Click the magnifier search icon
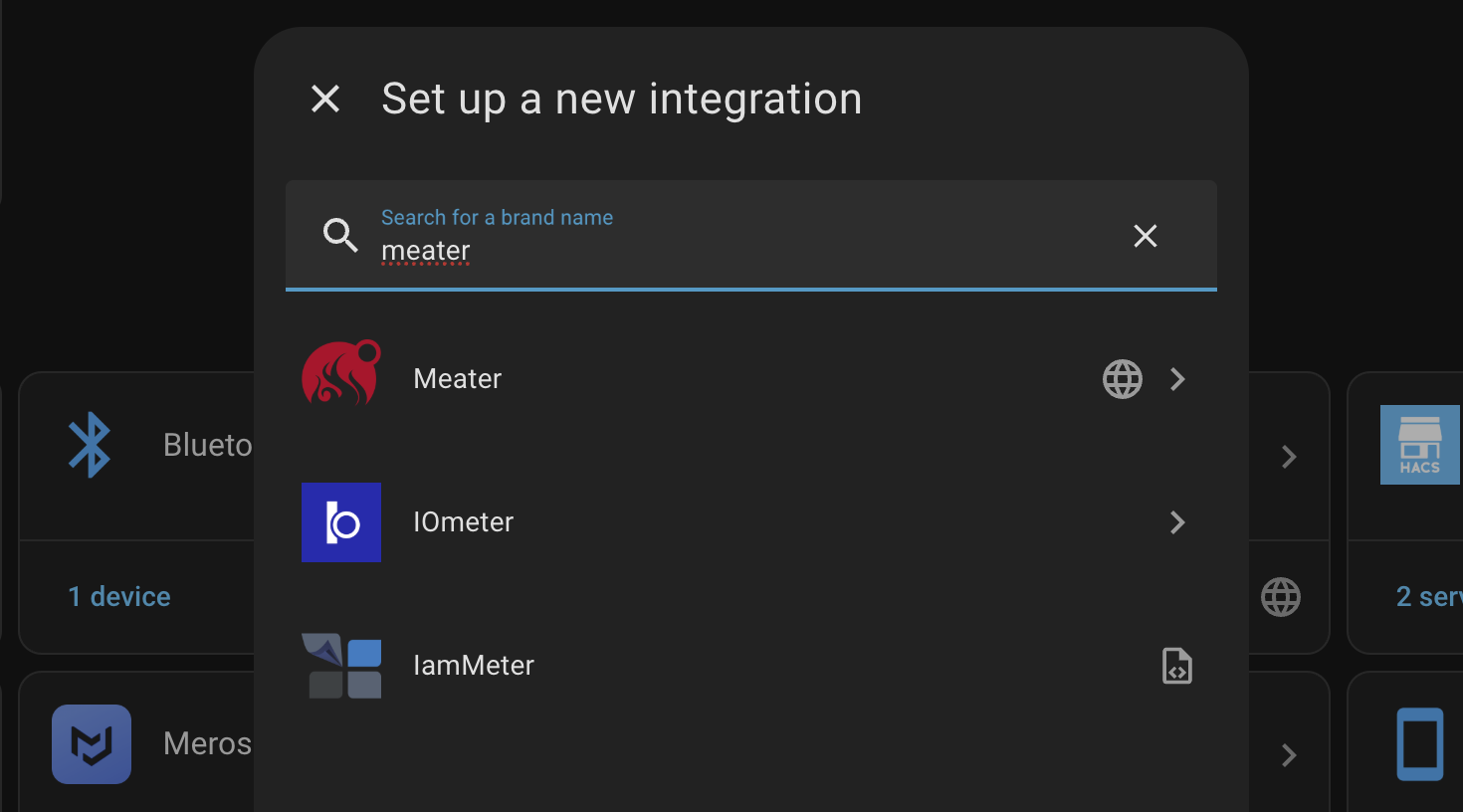 [x=340, y=235]
